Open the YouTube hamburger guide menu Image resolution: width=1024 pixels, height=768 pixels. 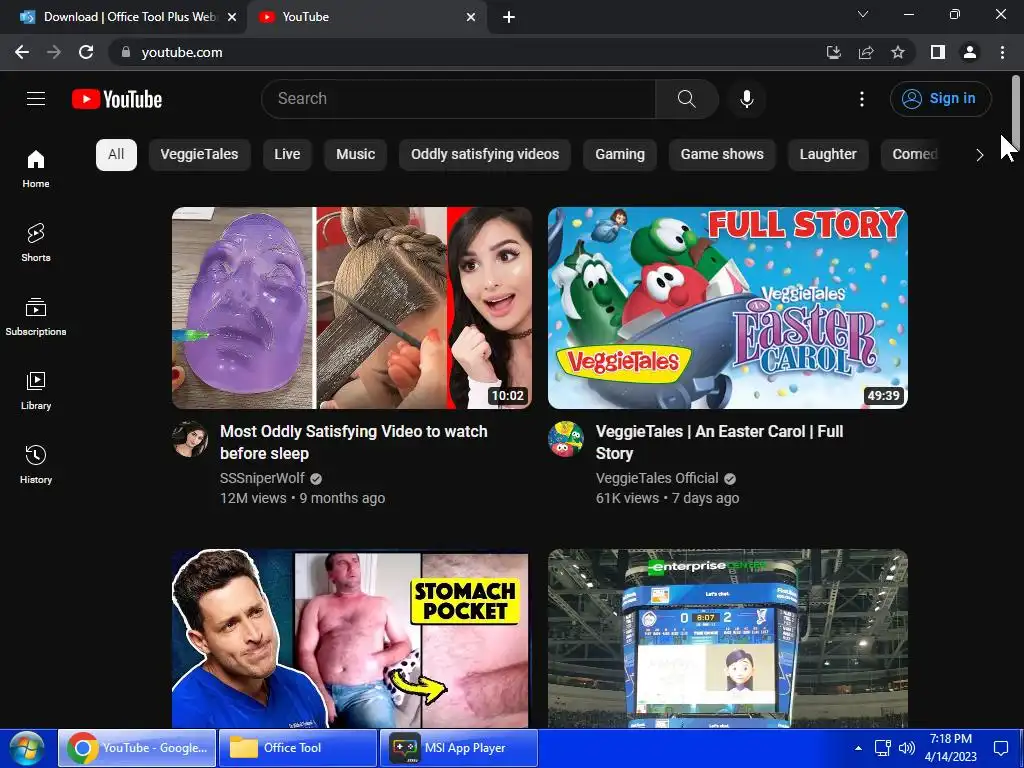(x=36, y=99)
